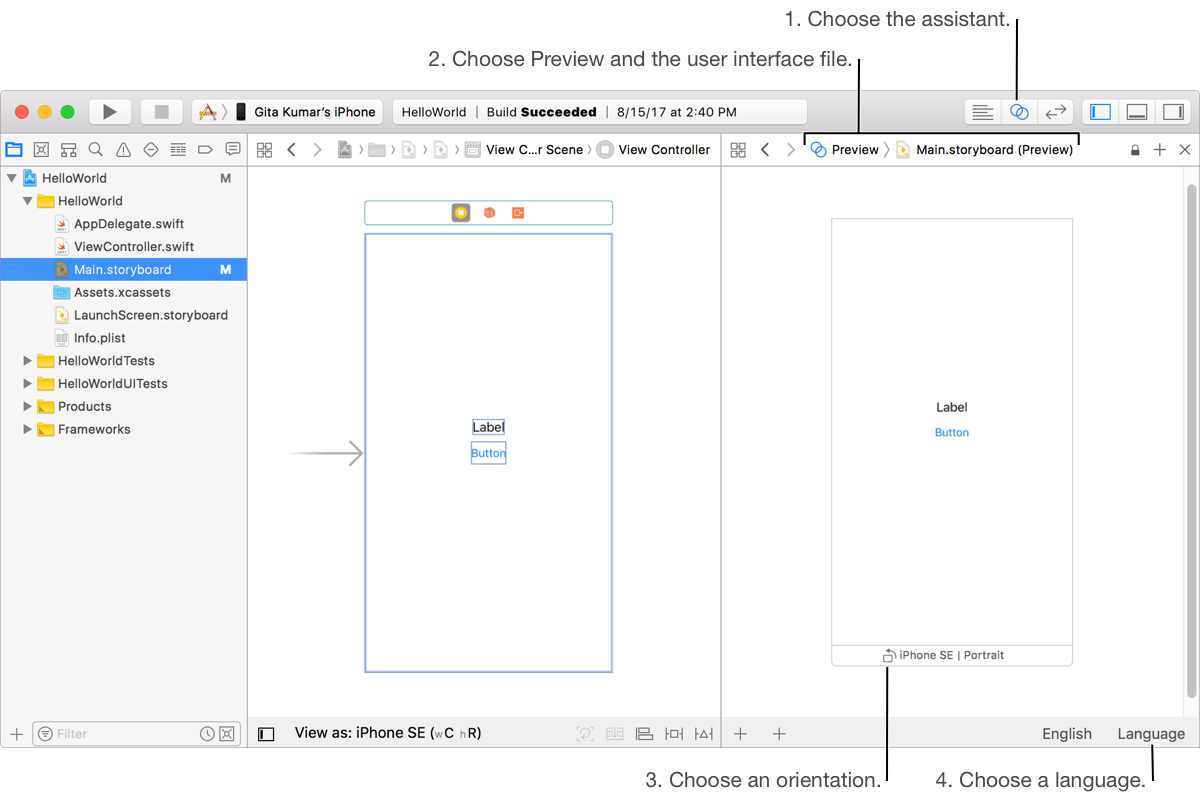Open the Source Control navigator
Viewport: 1200px width, 798px height.
click(41, 150)
